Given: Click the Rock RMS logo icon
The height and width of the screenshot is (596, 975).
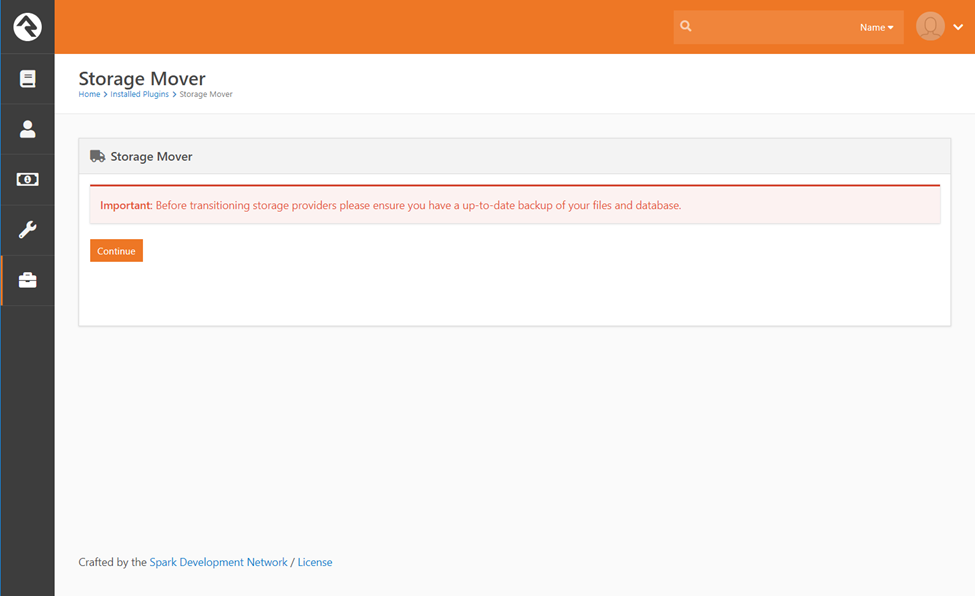Looking at the screenshot, I should 27,27.
